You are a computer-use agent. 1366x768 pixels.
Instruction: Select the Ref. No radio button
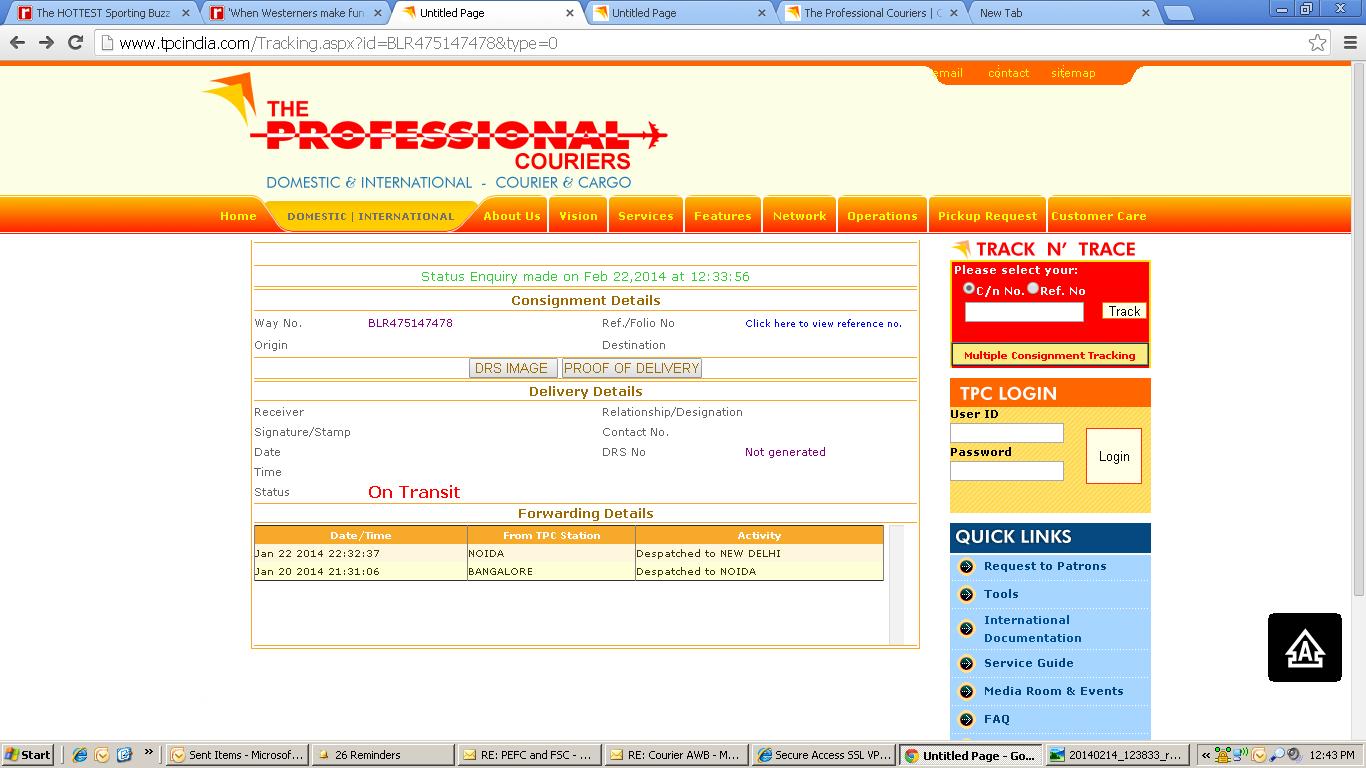tap(1033, 288)
